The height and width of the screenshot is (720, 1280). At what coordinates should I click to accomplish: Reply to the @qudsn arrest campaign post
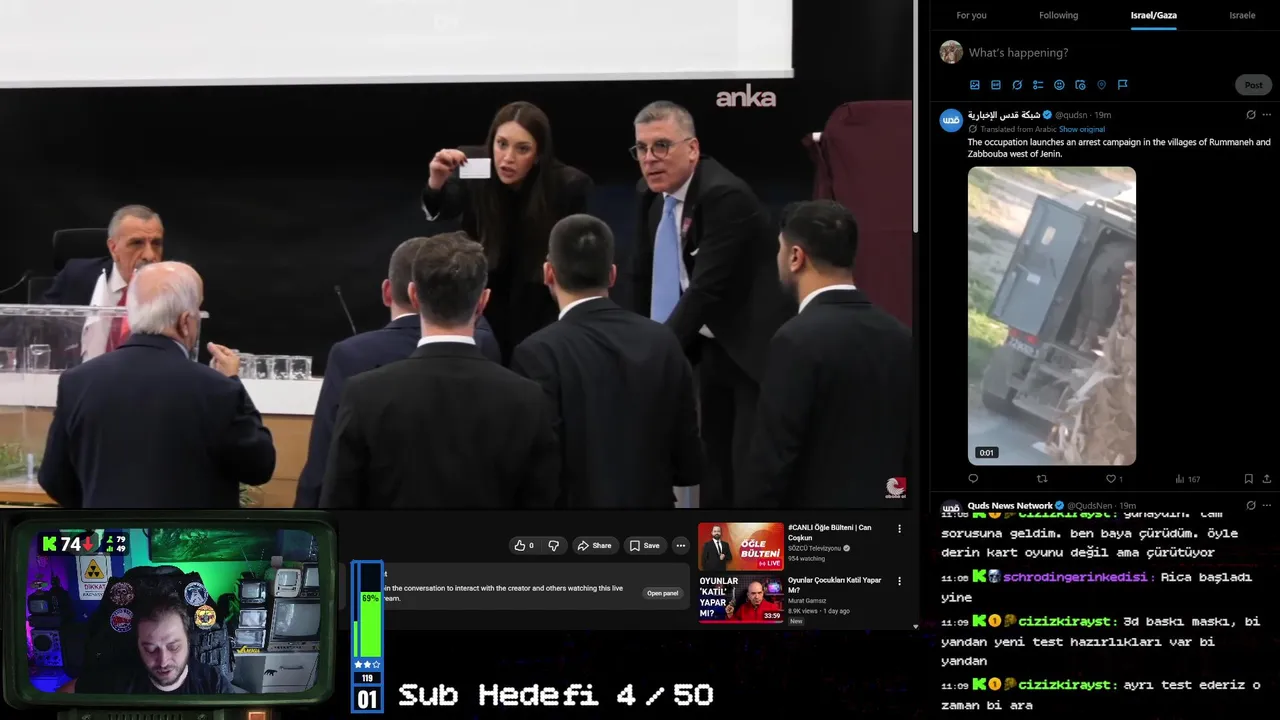click(x=973, y=479)
